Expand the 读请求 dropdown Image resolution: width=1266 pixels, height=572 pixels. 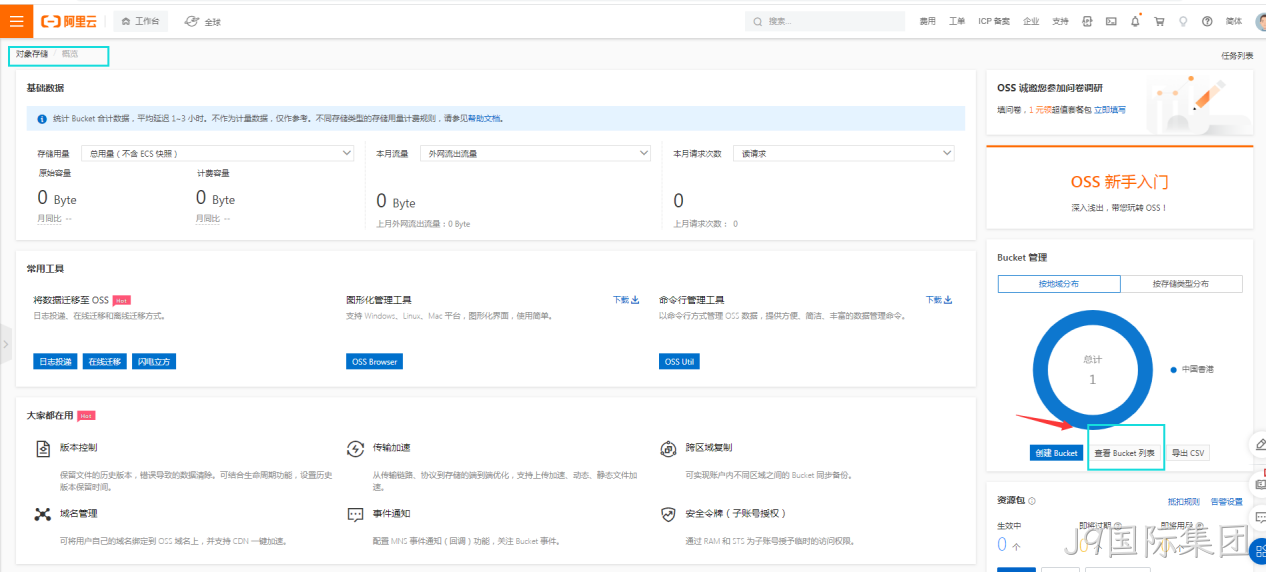(843, 153)
